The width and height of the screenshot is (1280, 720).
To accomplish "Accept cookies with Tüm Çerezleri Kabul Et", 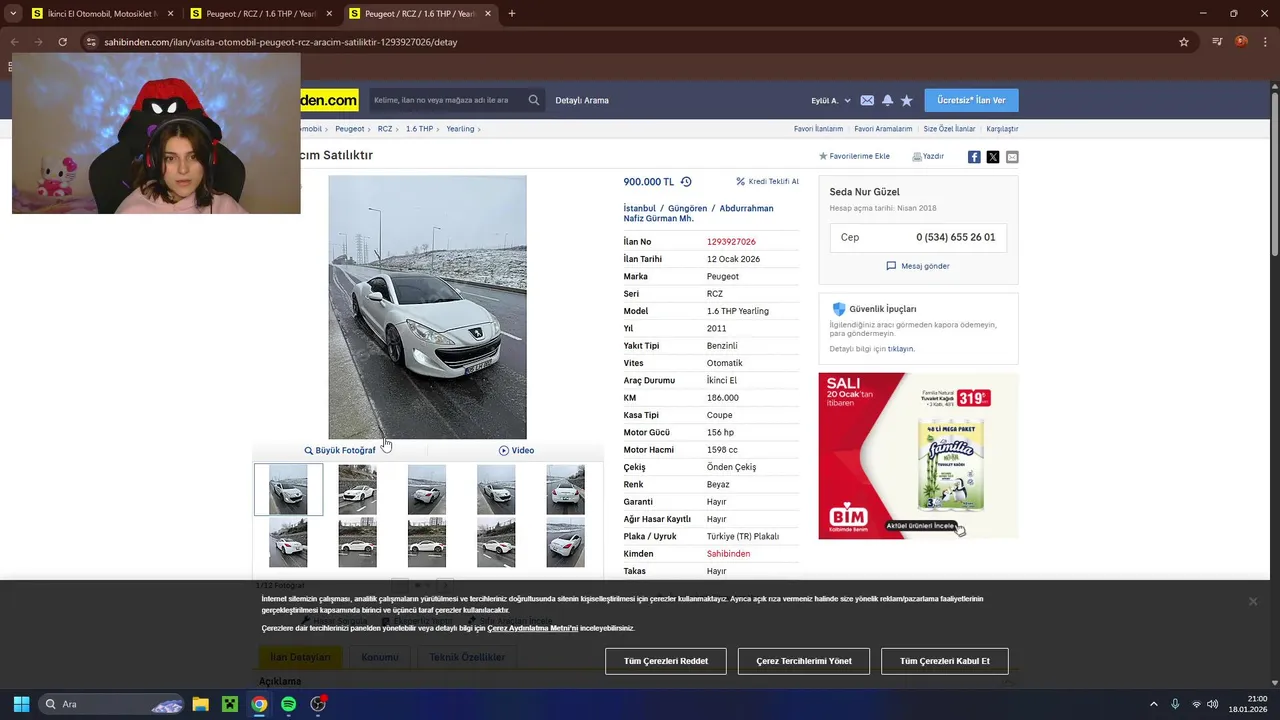I will [944, 661].
